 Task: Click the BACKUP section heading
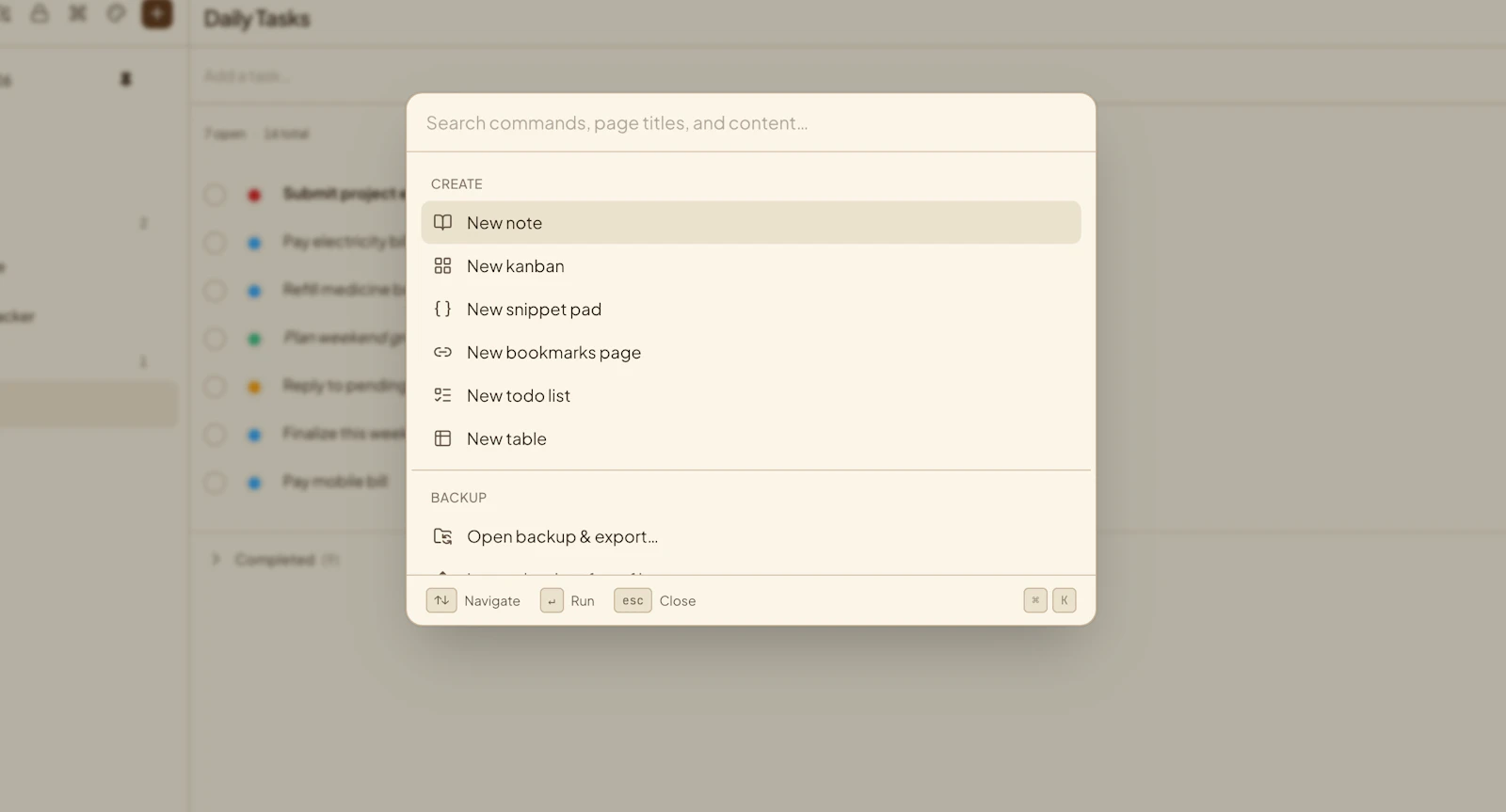[458, 498]
